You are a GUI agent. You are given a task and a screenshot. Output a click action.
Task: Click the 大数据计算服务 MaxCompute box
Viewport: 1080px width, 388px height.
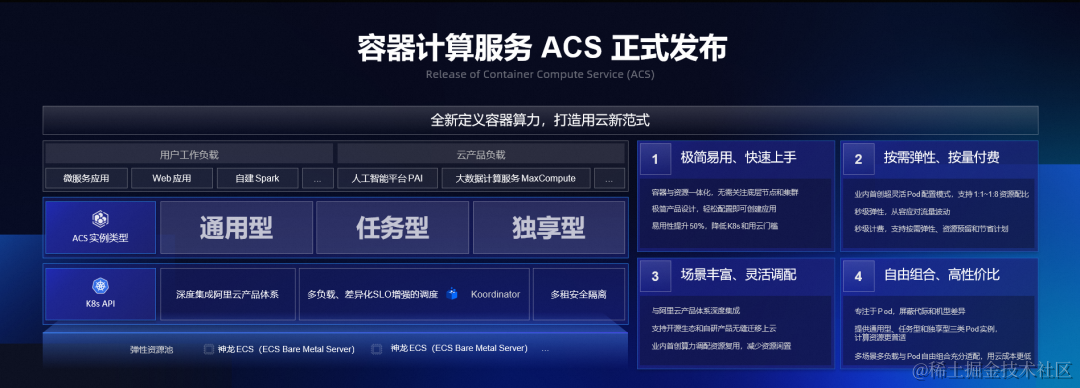pos(516,178)
